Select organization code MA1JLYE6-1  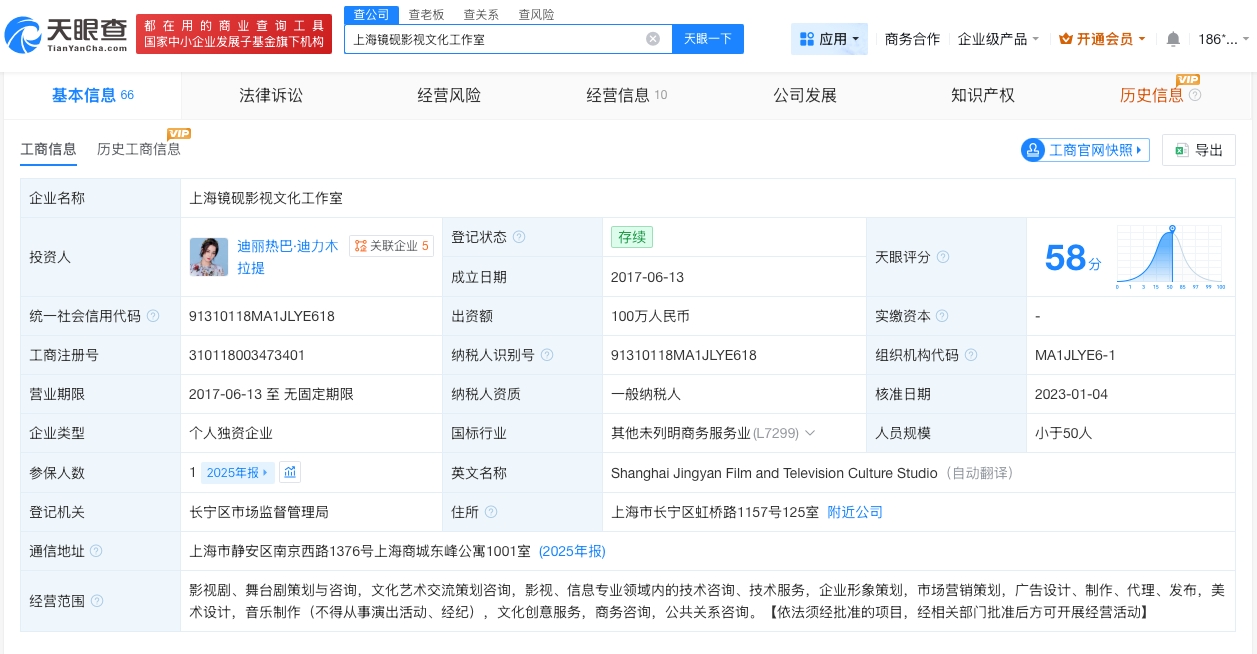1075,355
